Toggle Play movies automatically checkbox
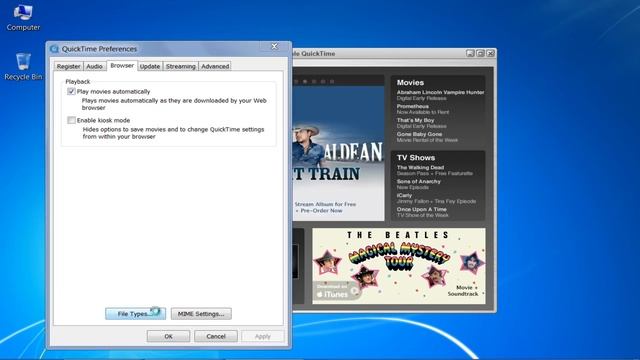 (x=71, y=91)
